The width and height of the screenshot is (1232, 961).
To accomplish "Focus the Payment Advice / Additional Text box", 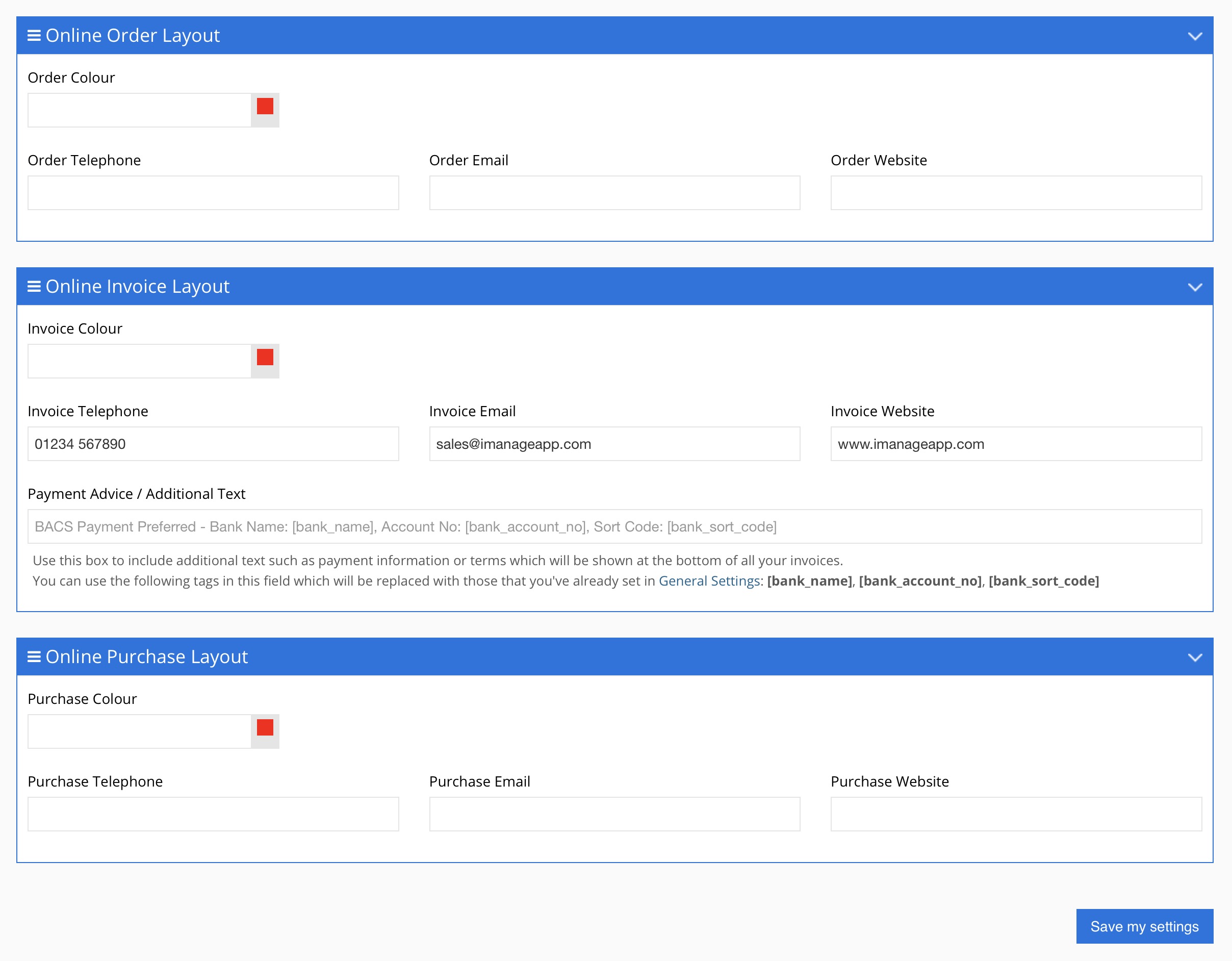I will (x=614, y=526).
